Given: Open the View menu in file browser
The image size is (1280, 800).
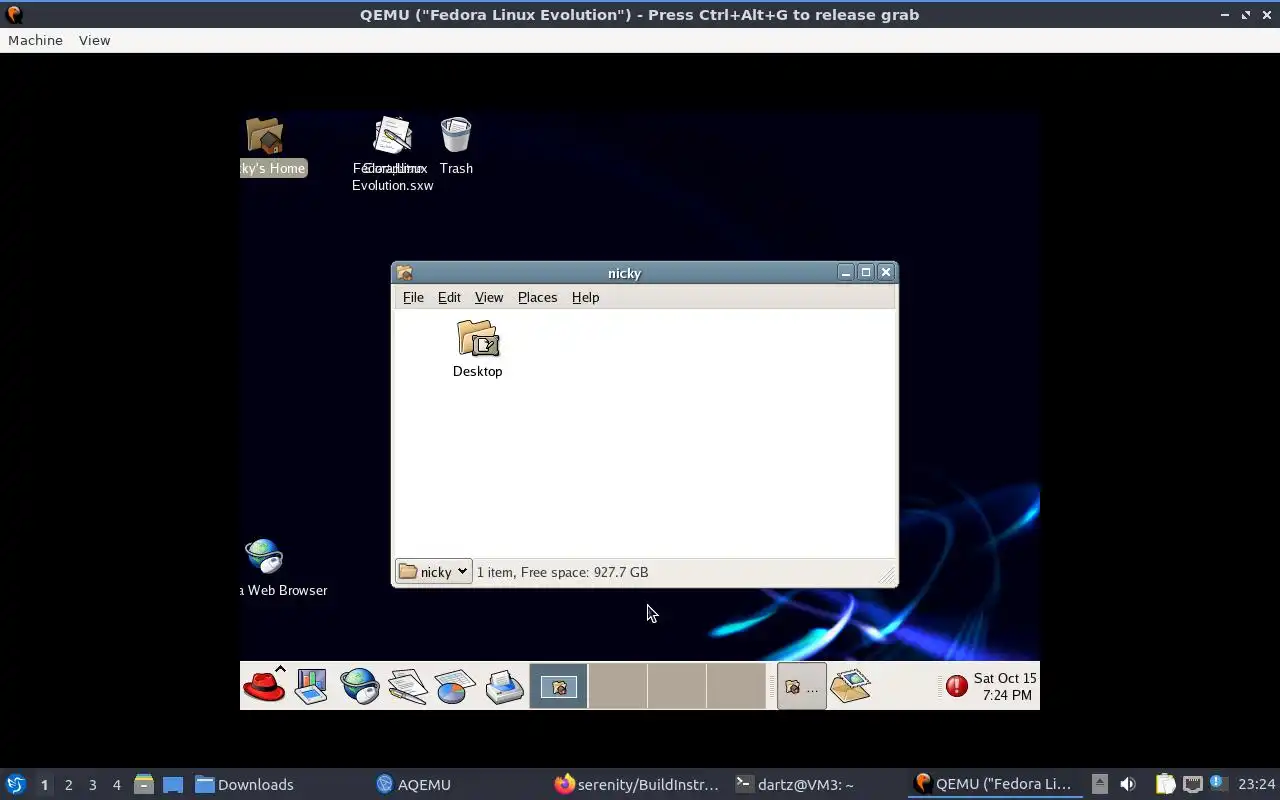Looking at the screenshot, I should (489, 297).
